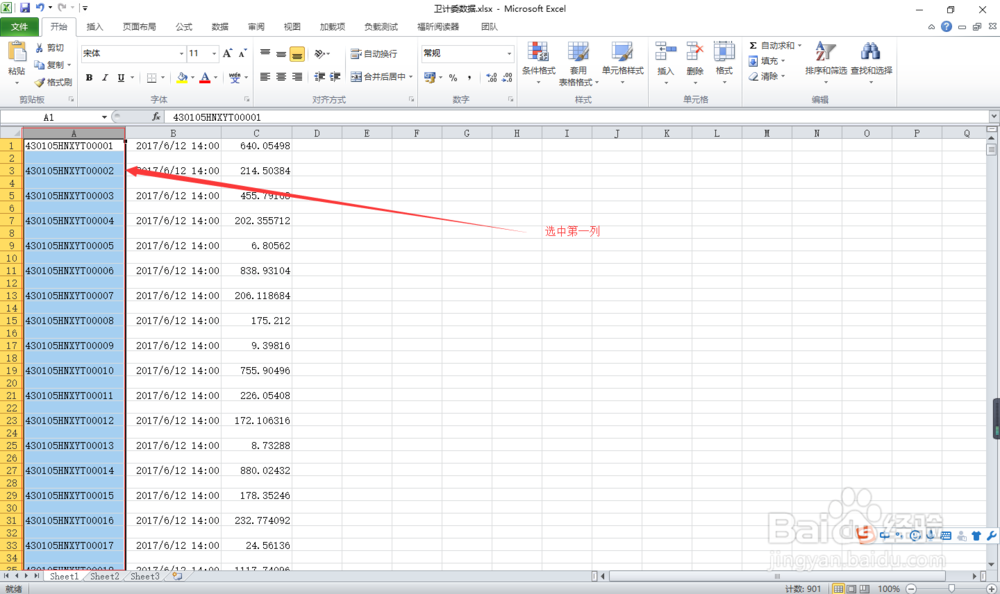Click the Format Painter (格式刷) brush
This screenshot has width=1000, height=594.
point(53,82)
